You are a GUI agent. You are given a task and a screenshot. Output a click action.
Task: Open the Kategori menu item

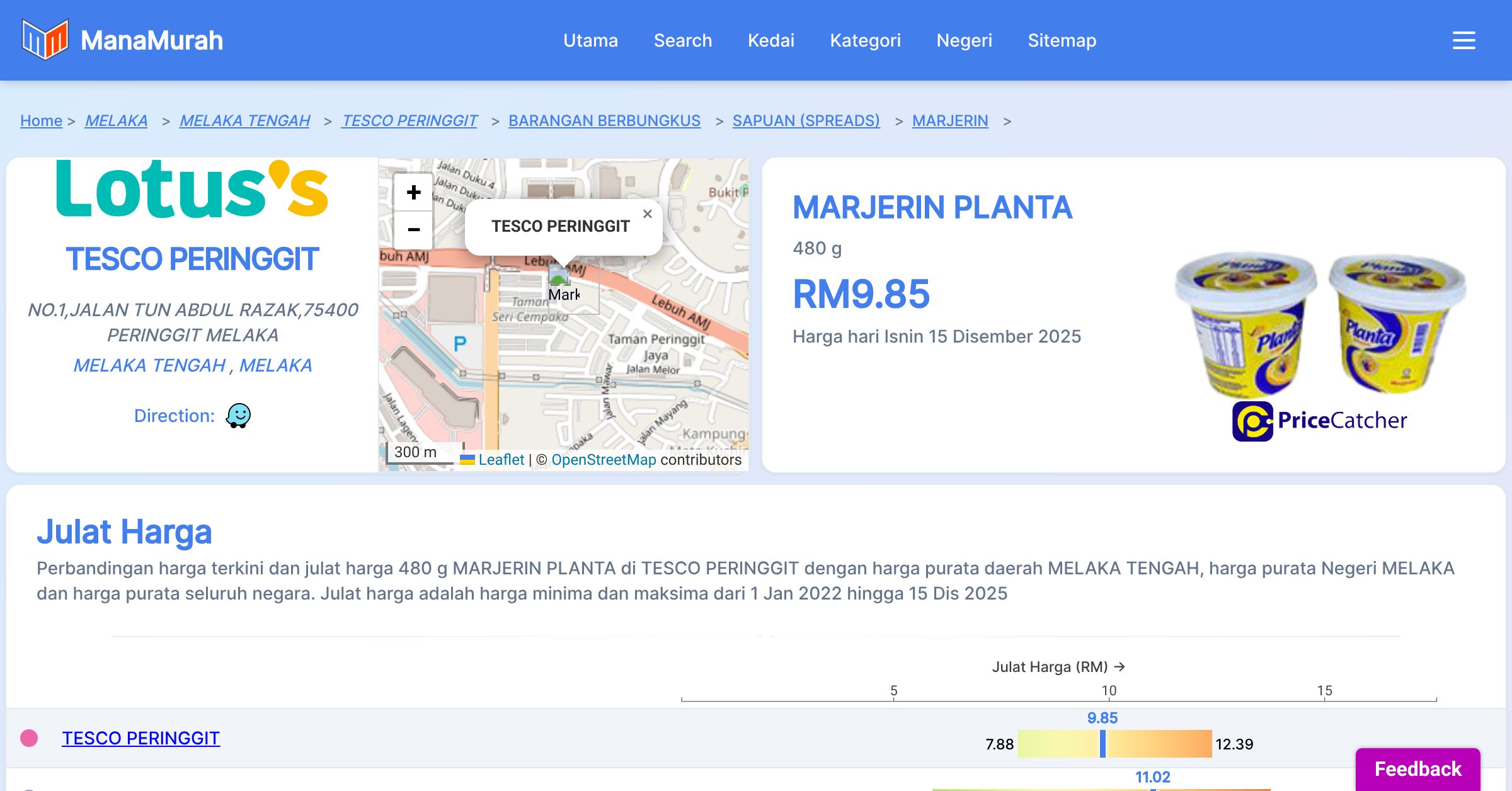pyautogui.click(x=865, y=40)
